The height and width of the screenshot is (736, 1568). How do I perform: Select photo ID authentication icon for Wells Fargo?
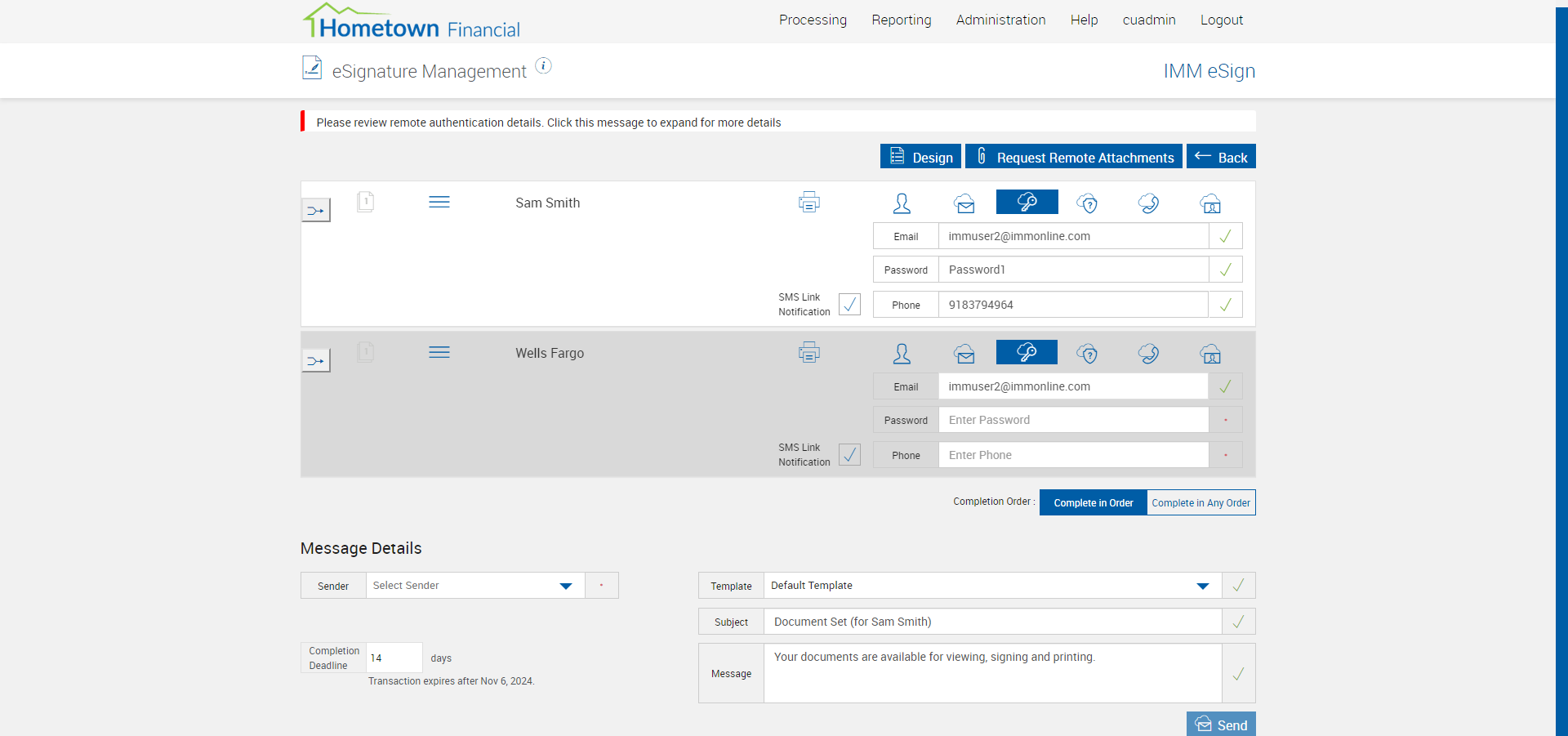point(1210,354)
